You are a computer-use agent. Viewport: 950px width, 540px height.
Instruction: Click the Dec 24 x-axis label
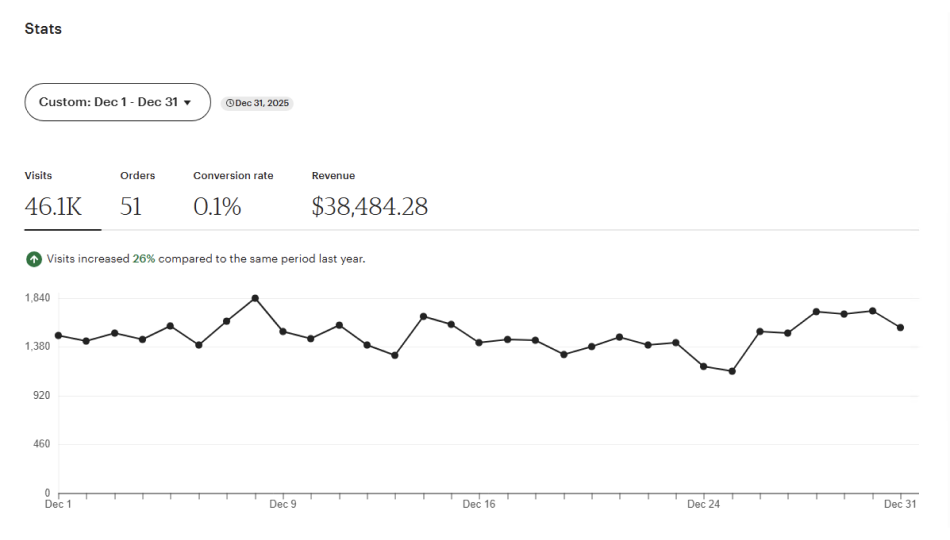(x=703, y=505)
